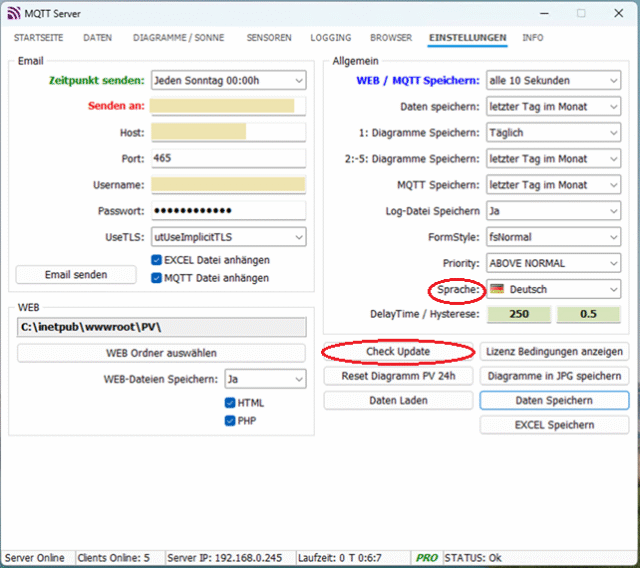640x568 pixels.
Task: Uncheck the HTML checkbox
Action: click(x=230, y=403)
